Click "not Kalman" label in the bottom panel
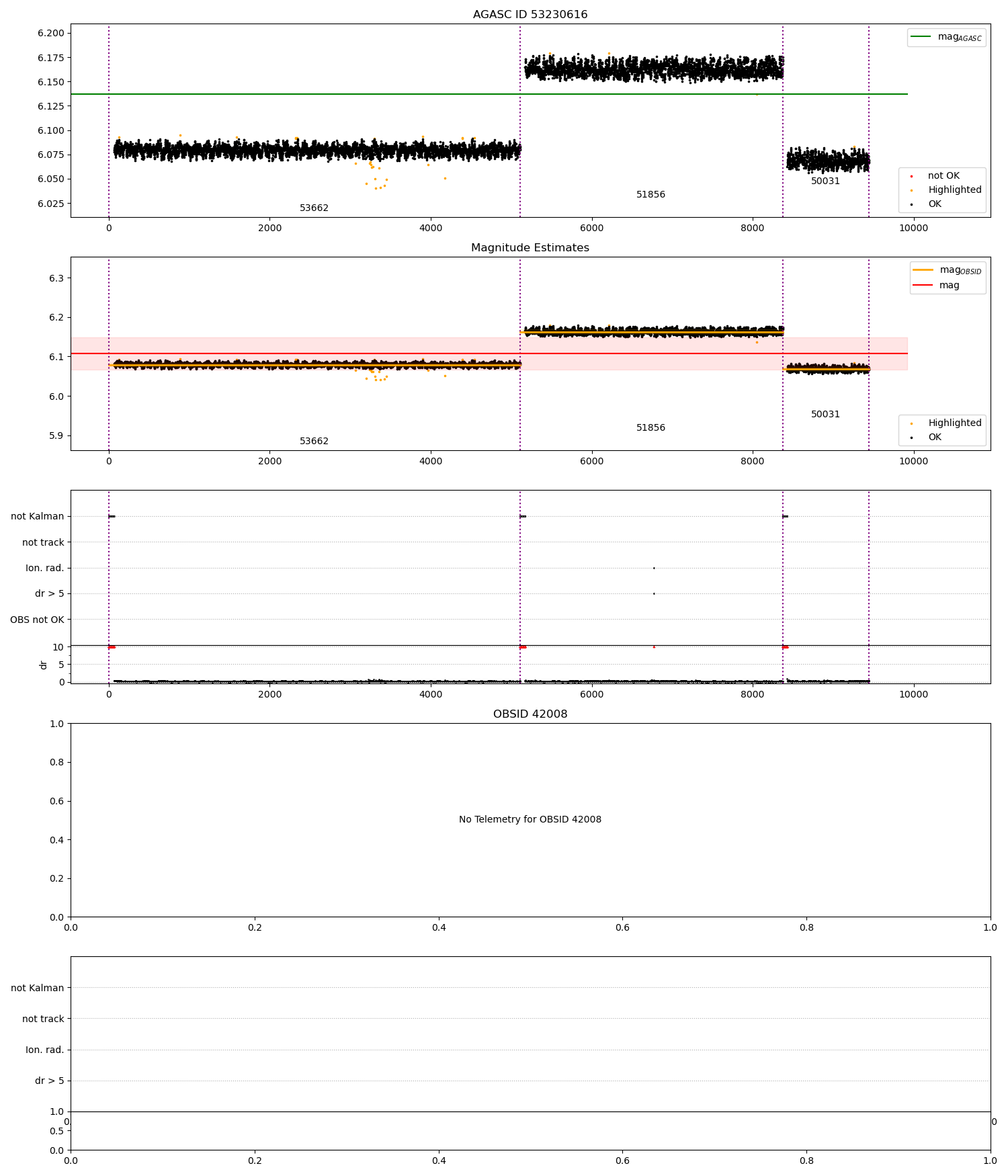 click(x=38, y=989)
